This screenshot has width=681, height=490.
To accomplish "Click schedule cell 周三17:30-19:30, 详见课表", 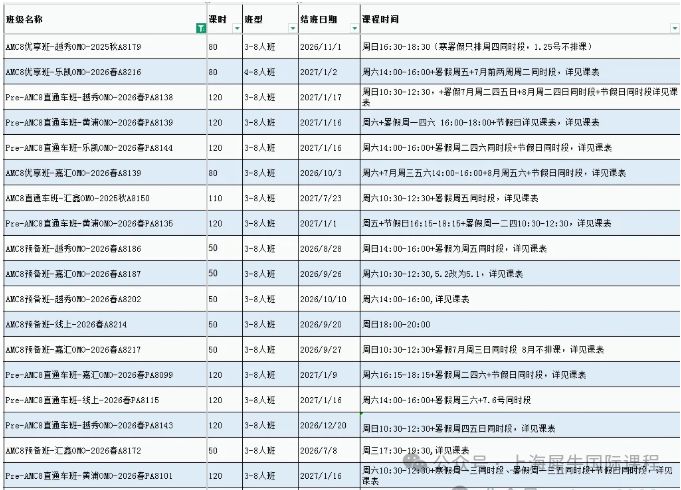I will [520, 450].
